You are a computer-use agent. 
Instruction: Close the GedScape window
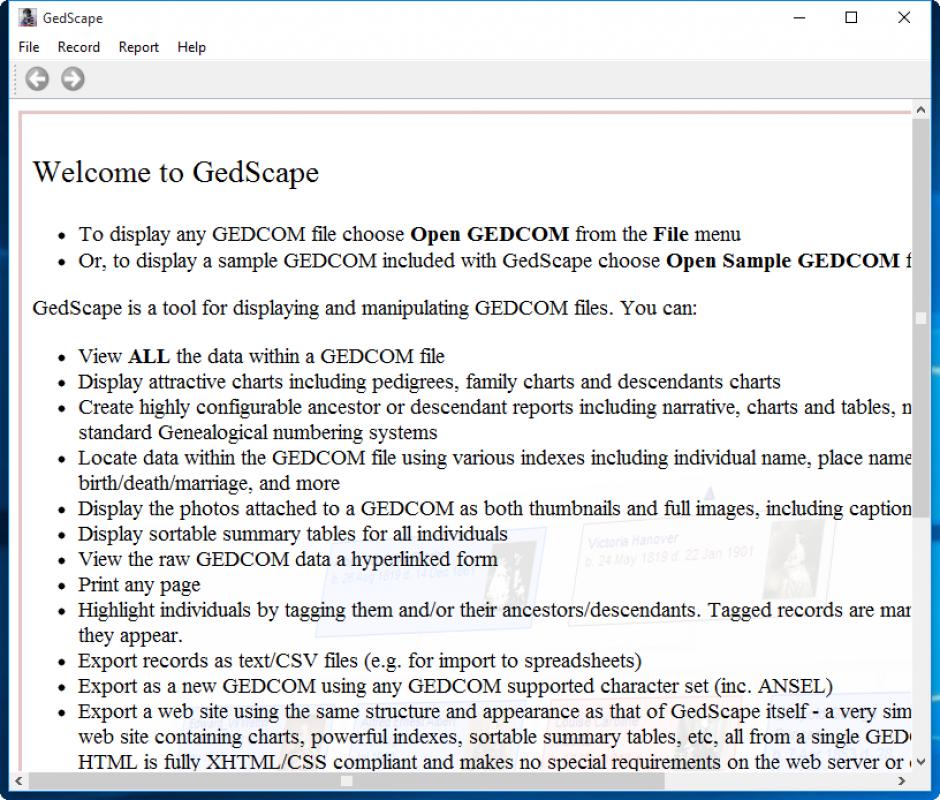pos(904,18)
